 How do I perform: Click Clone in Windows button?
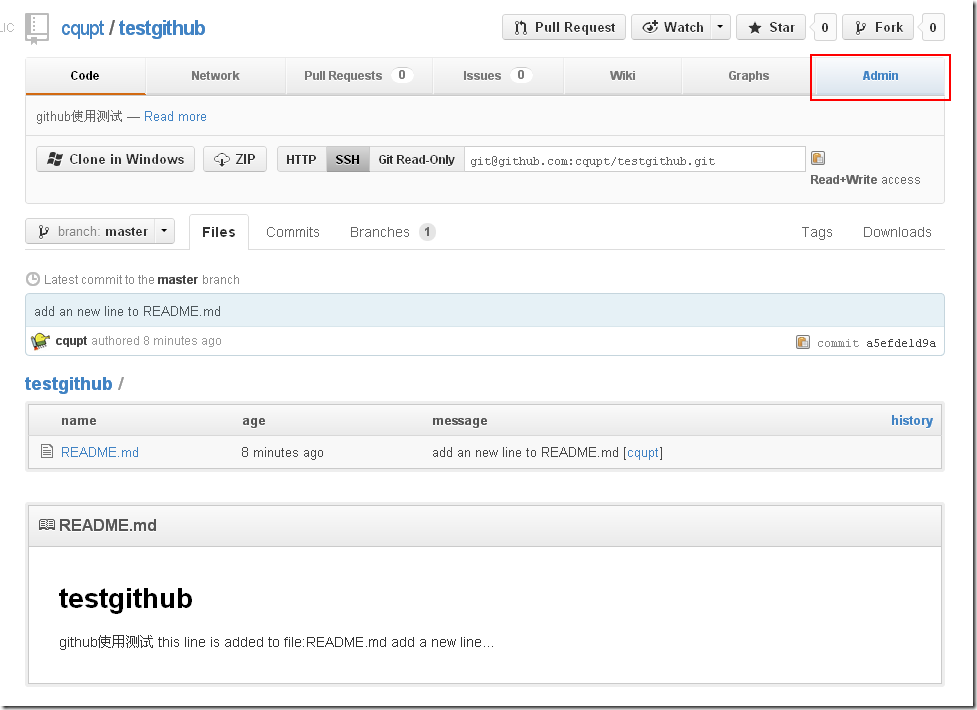coord(115,159)
